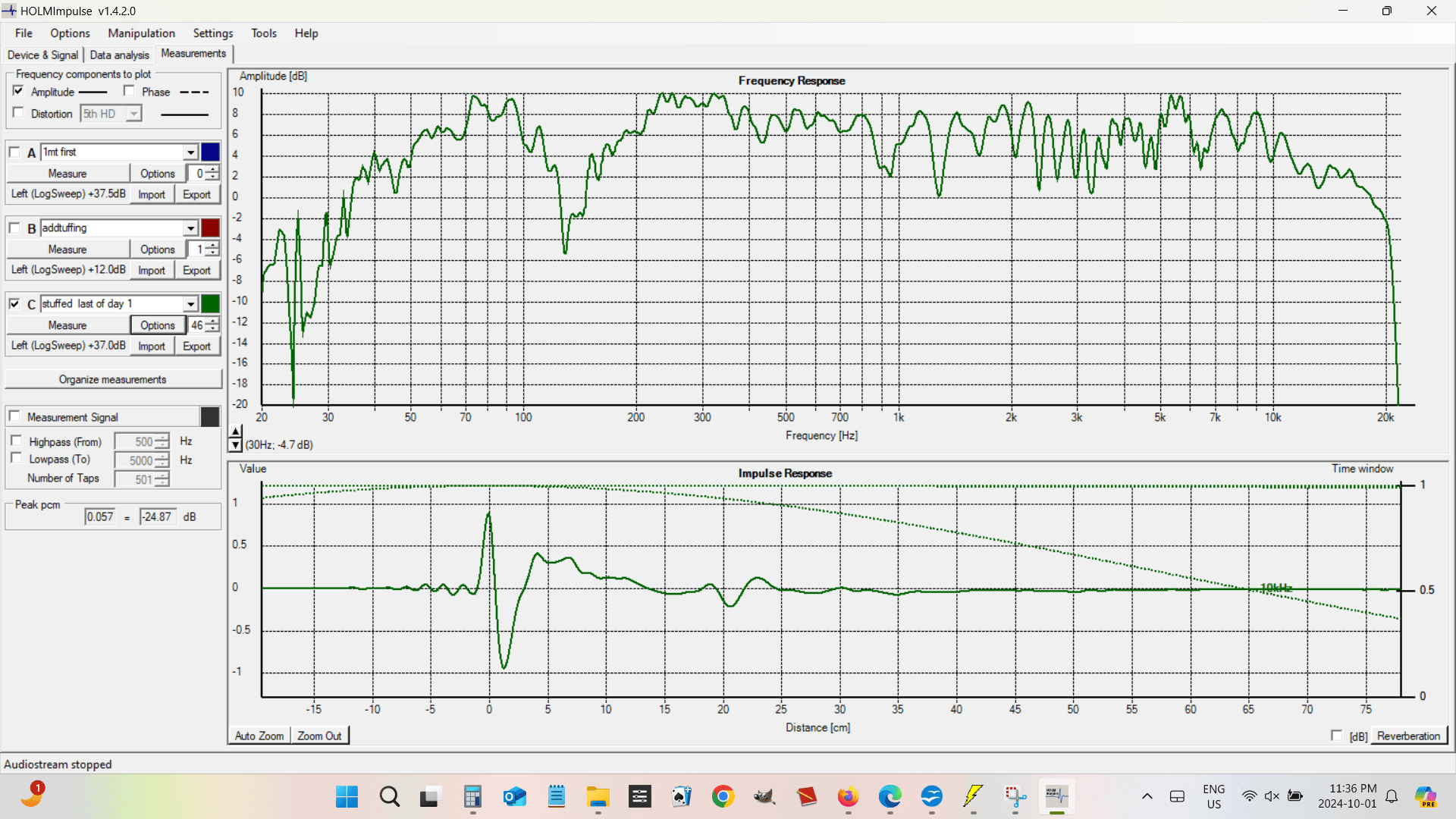Click the dark red color swatch for B

tap(210, 228)
